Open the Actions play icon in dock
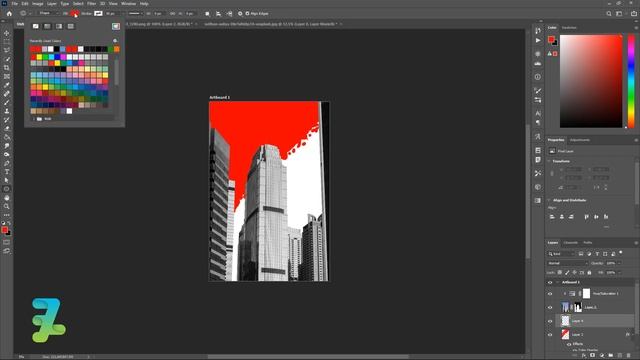 pyautogui.click(x=538, y=40)
